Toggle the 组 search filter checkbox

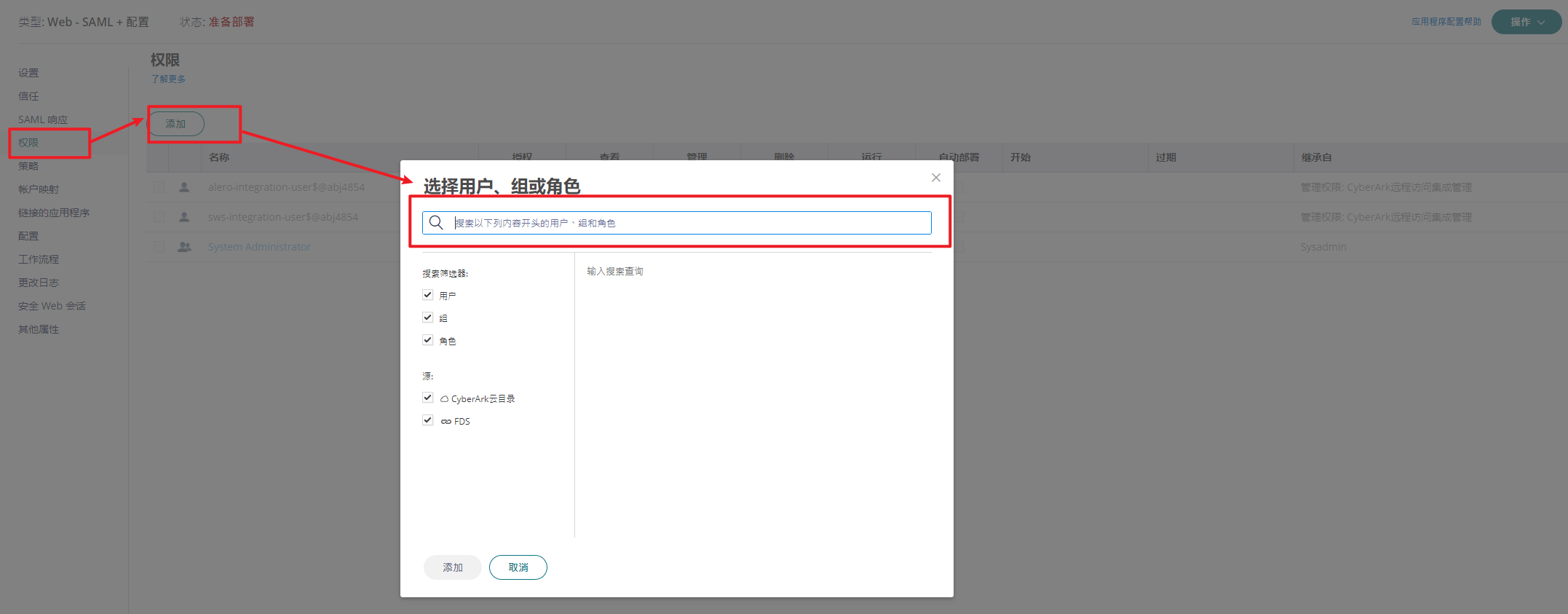point(428,318)
